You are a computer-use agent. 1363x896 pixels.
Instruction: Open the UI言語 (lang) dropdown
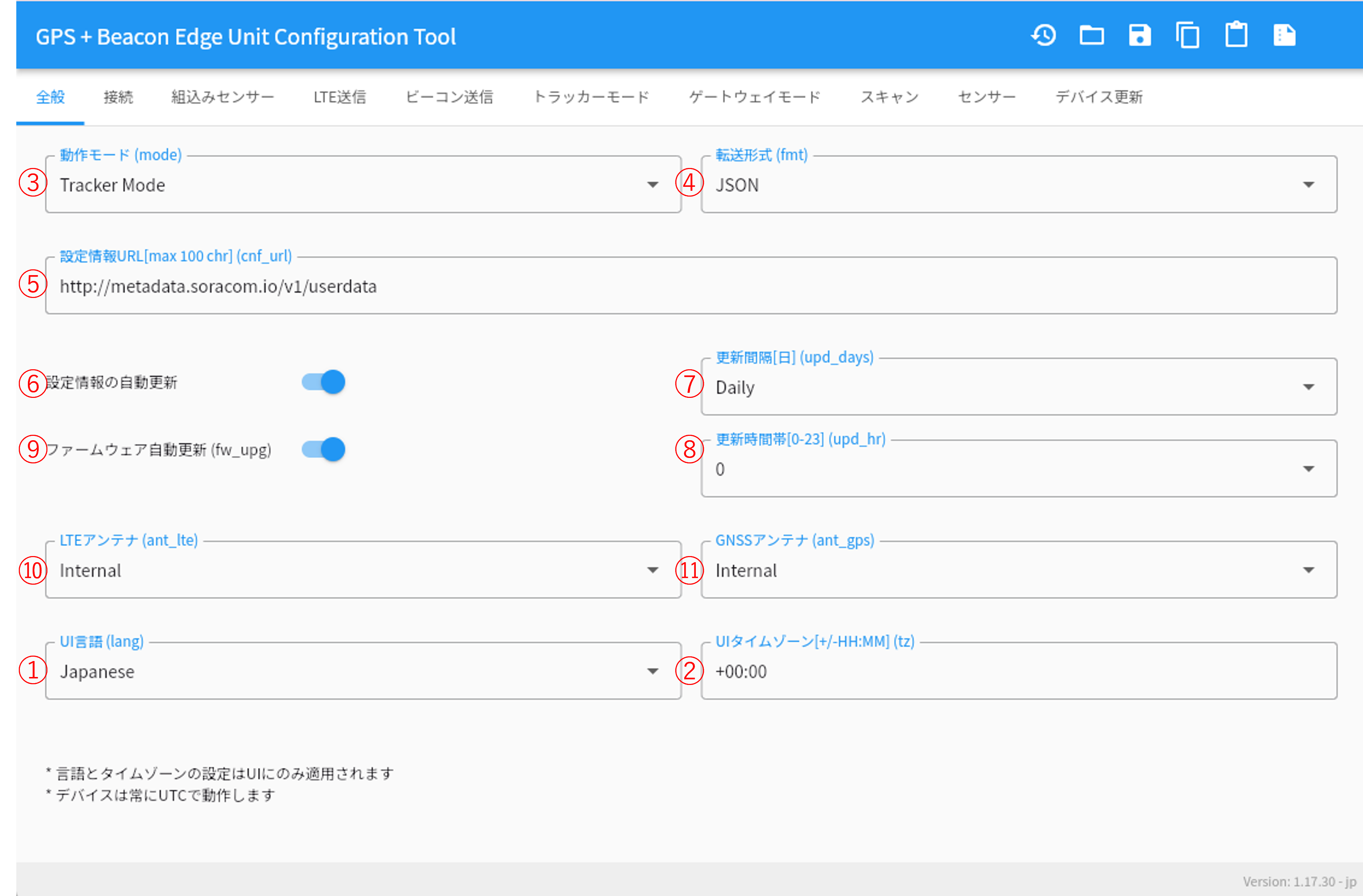pos(363,670)
